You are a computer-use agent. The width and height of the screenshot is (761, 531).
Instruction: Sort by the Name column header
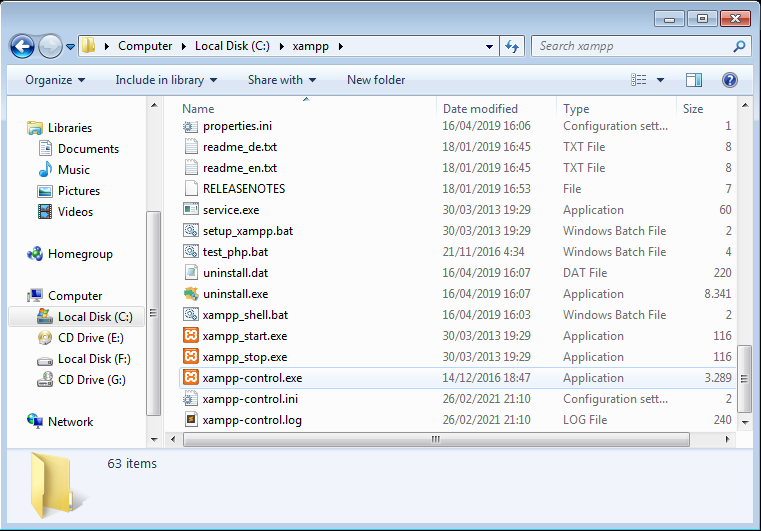[198, 109]
